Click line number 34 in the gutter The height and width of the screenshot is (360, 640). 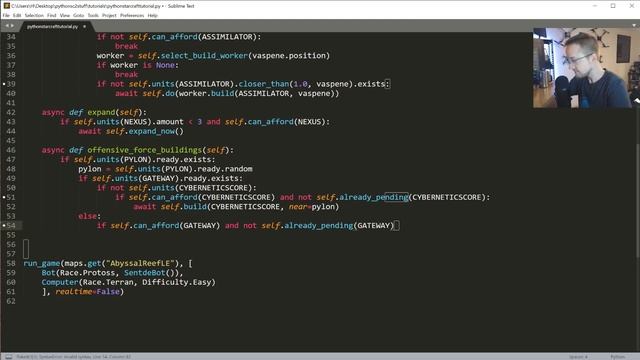pos(11,37)
